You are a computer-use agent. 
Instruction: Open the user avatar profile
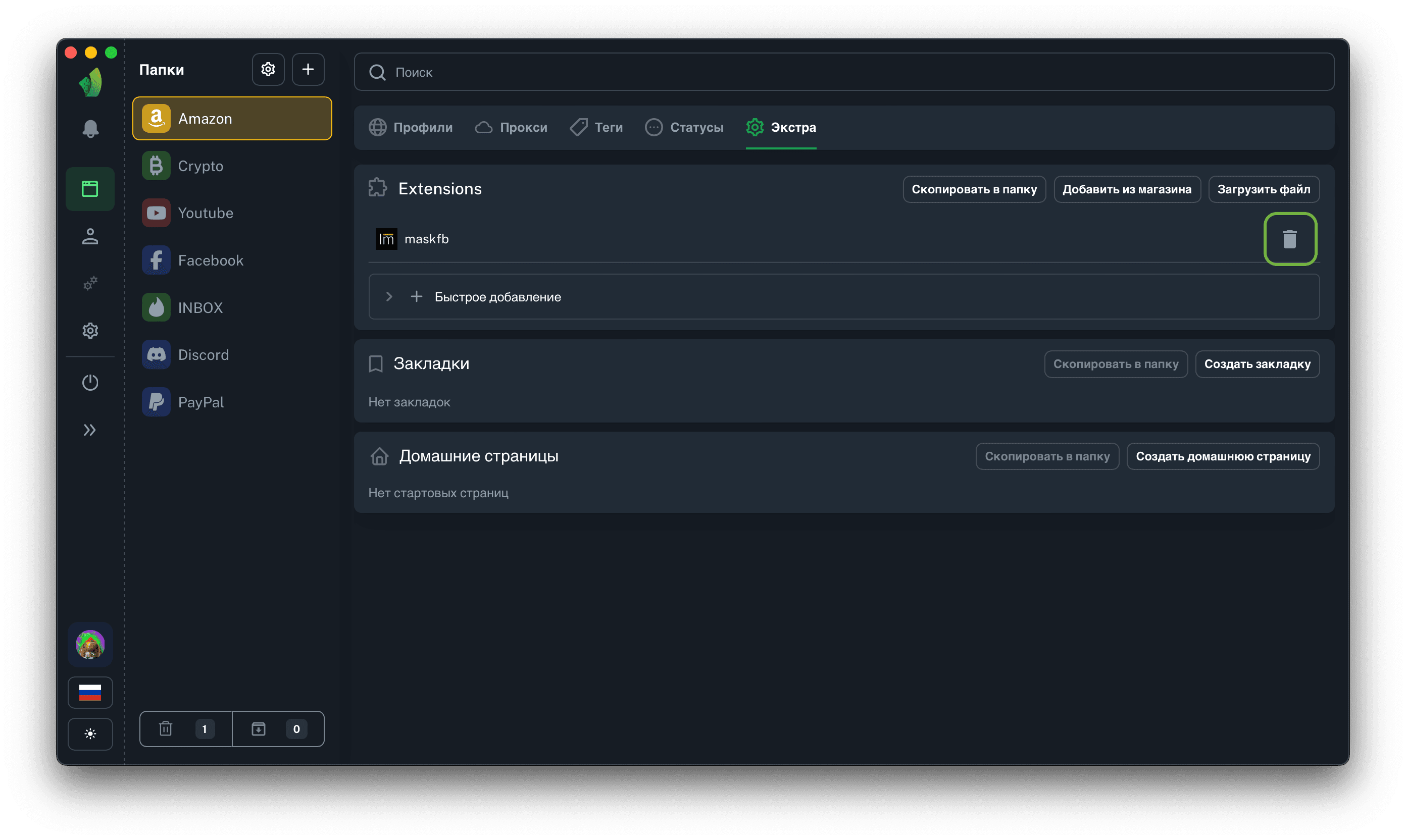[90, 644]
